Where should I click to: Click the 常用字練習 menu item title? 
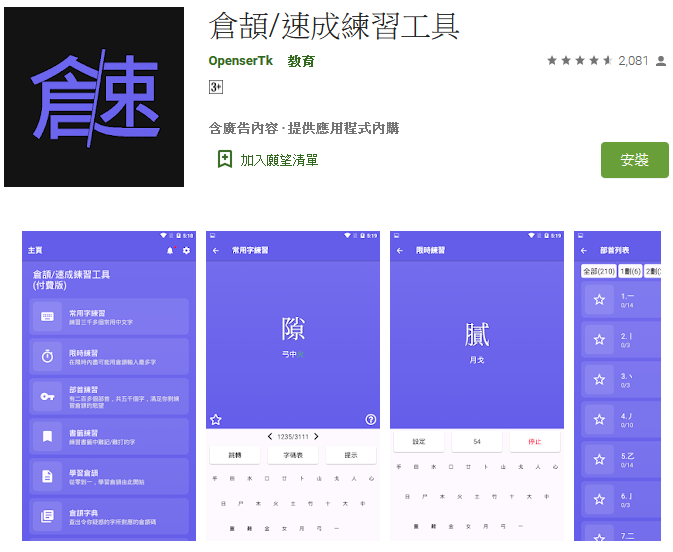87,313
